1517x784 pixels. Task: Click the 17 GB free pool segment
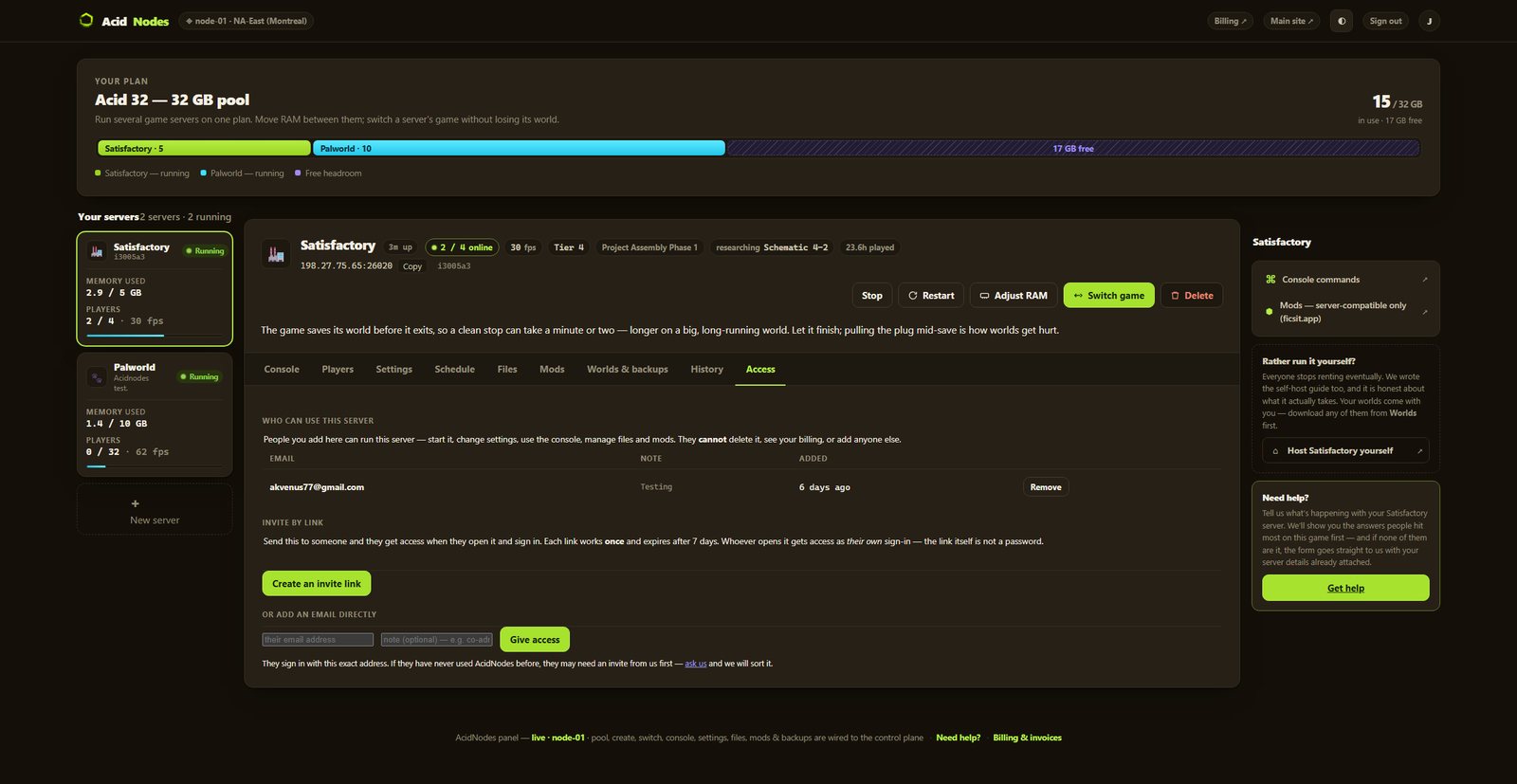coord(1073,149)
